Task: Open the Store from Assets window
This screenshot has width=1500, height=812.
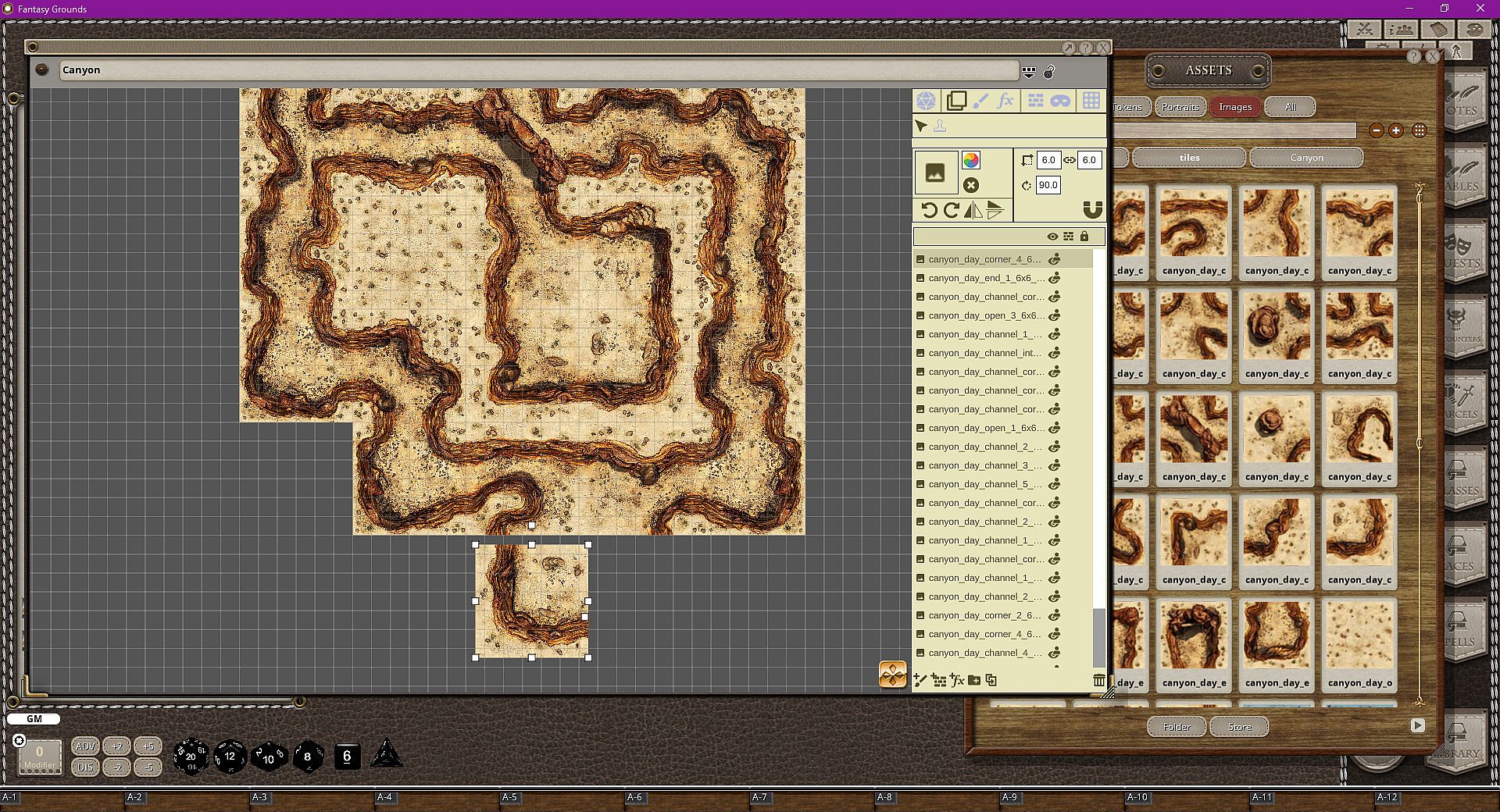Action: 1239,727
